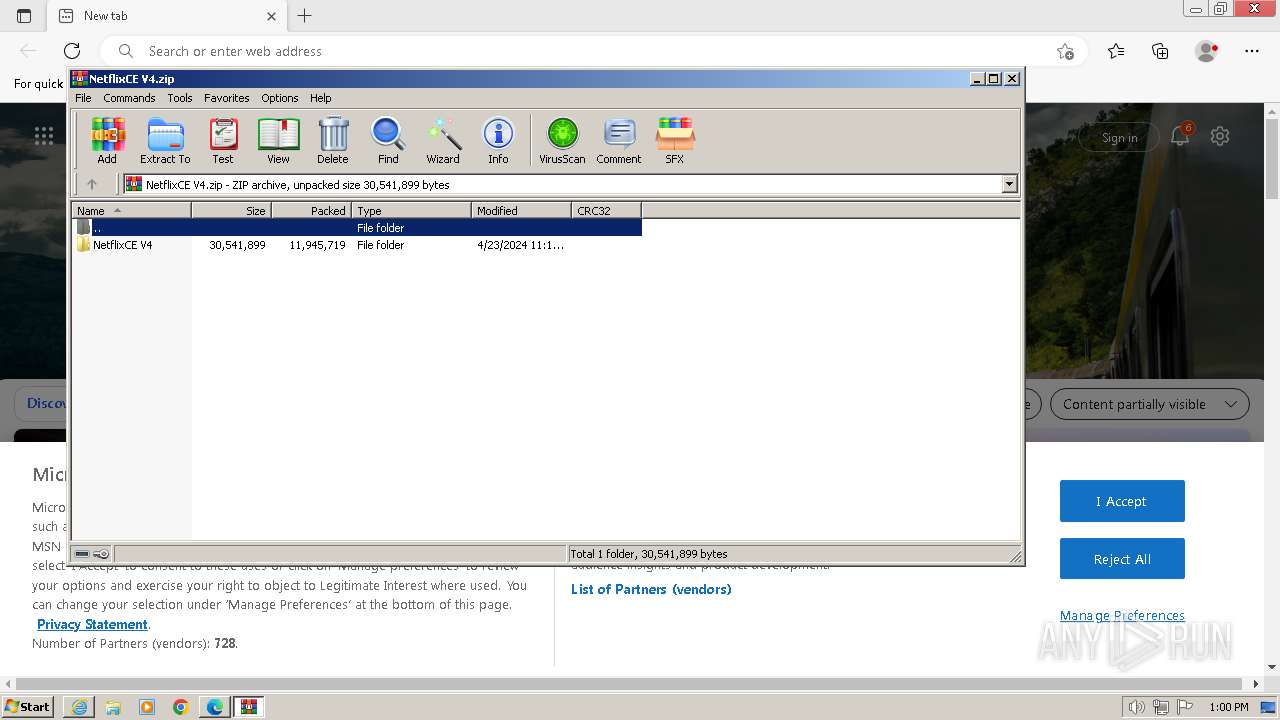Start VirusScan on the archive
This screenshot has width=1280, height=720.
click(562, 140)
